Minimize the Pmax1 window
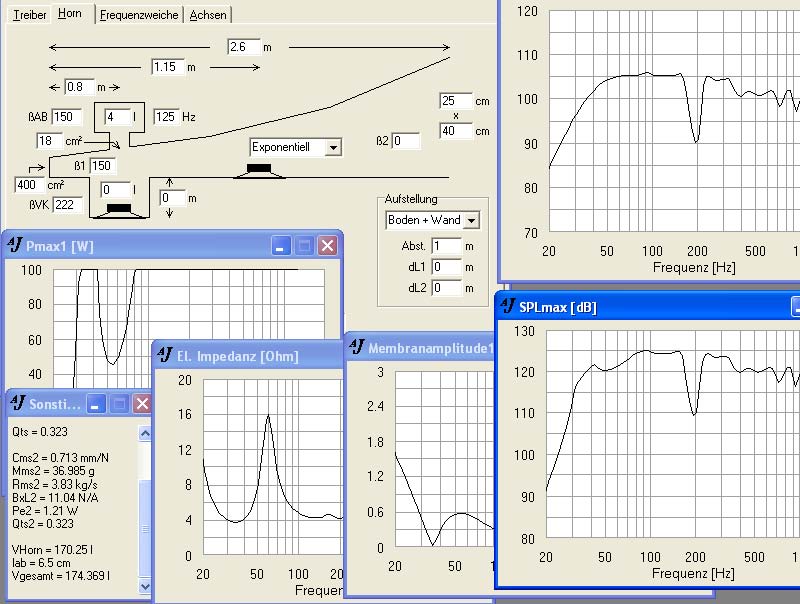 coord(281,246)
